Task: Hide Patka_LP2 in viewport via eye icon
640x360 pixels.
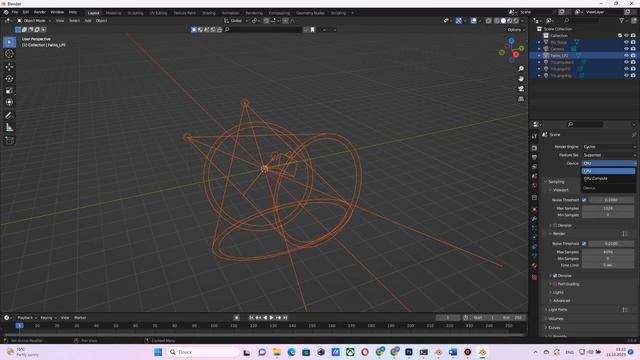Action: click(x=626, y=56)
